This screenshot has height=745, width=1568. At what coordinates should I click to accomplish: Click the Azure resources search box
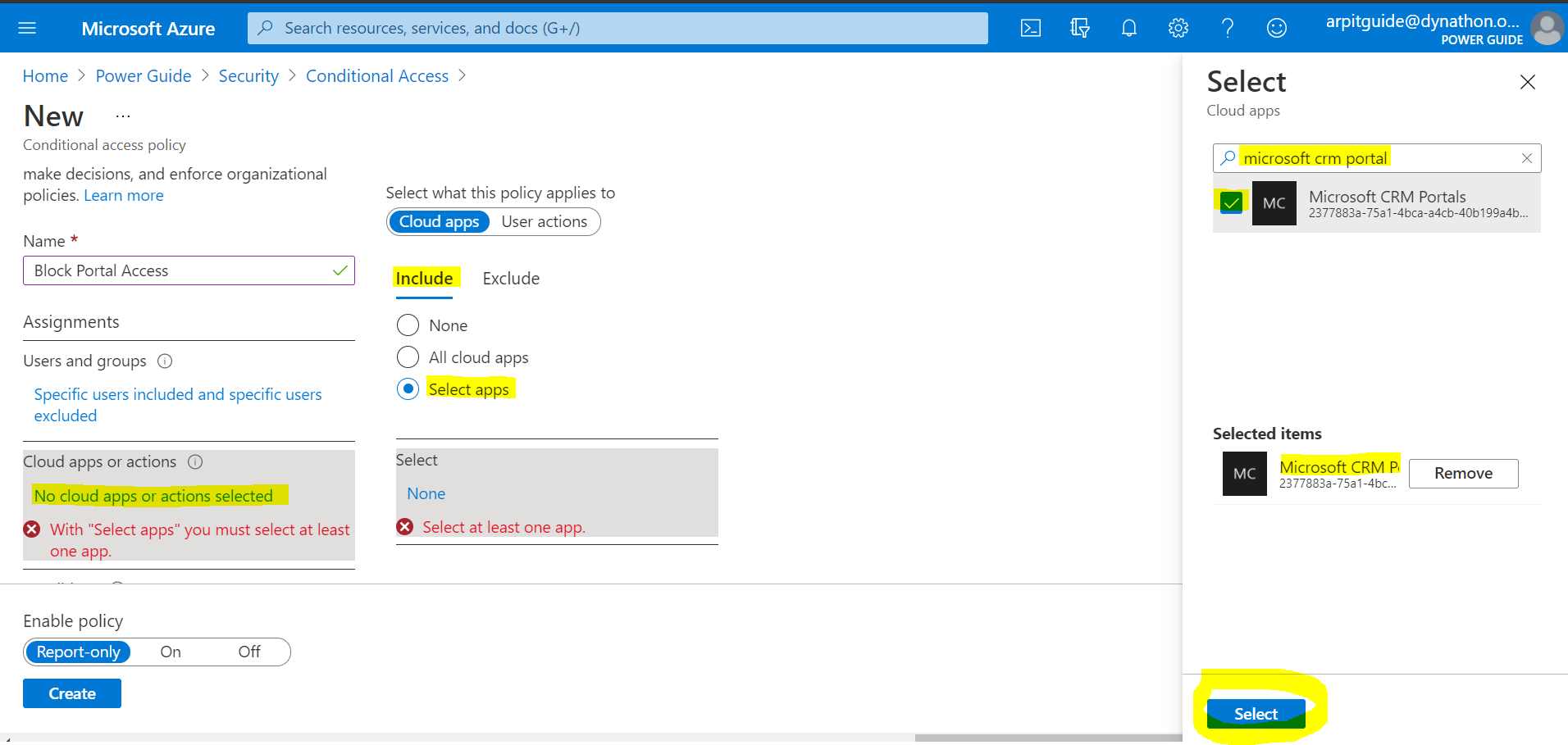point(618,28)
